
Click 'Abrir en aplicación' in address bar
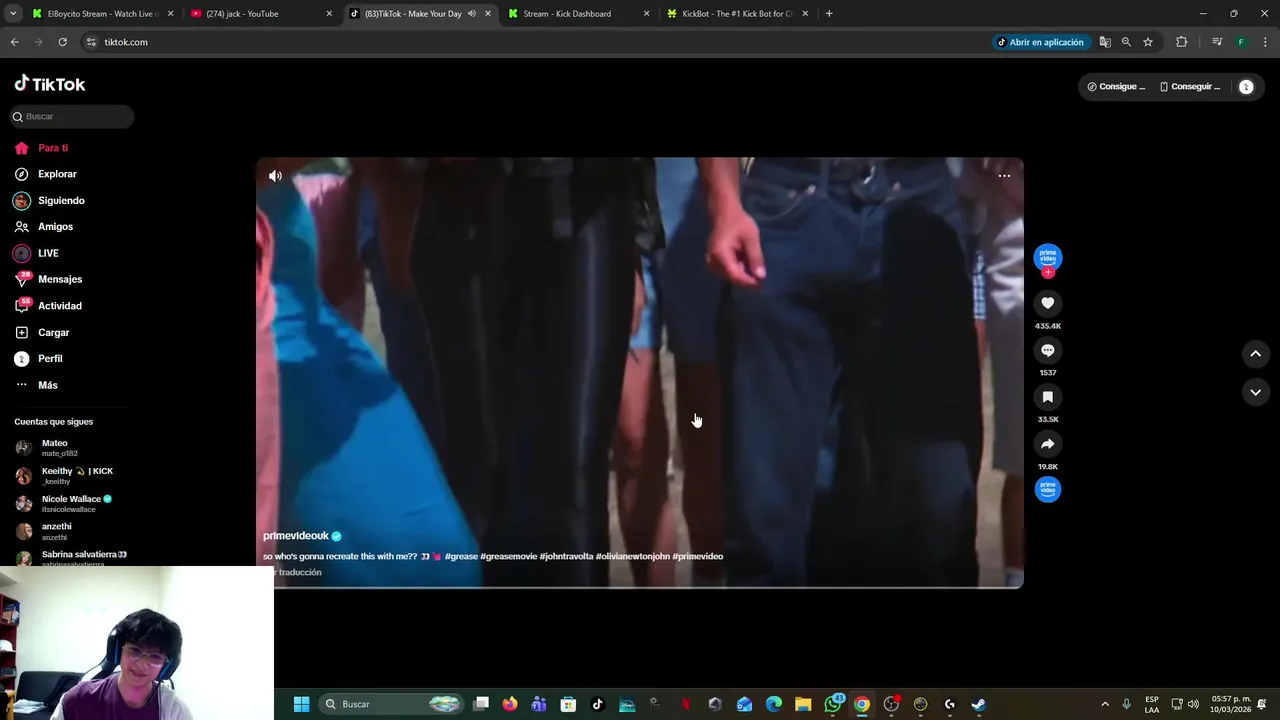click(1040, 42)
